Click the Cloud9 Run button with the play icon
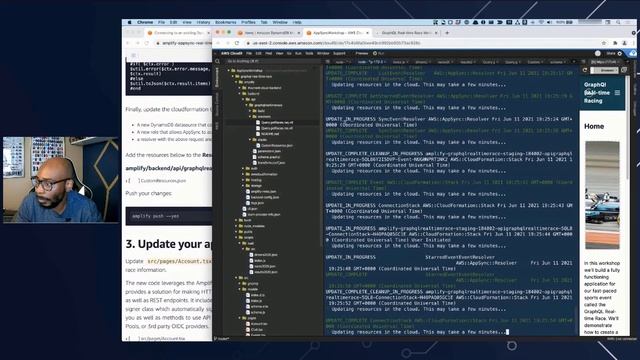The height and width of the screenshot is (360, 640). pyautogui.click(x=378, y=53)
